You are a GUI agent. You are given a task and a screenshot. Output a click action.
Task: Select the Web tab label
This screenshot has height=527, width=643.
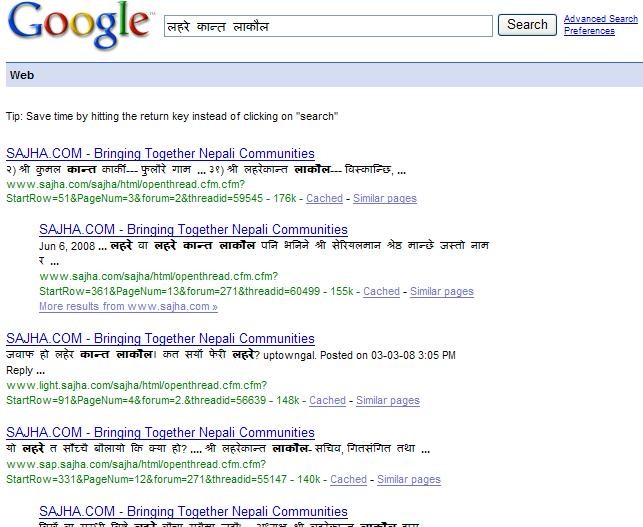click(x=22, y=75)
